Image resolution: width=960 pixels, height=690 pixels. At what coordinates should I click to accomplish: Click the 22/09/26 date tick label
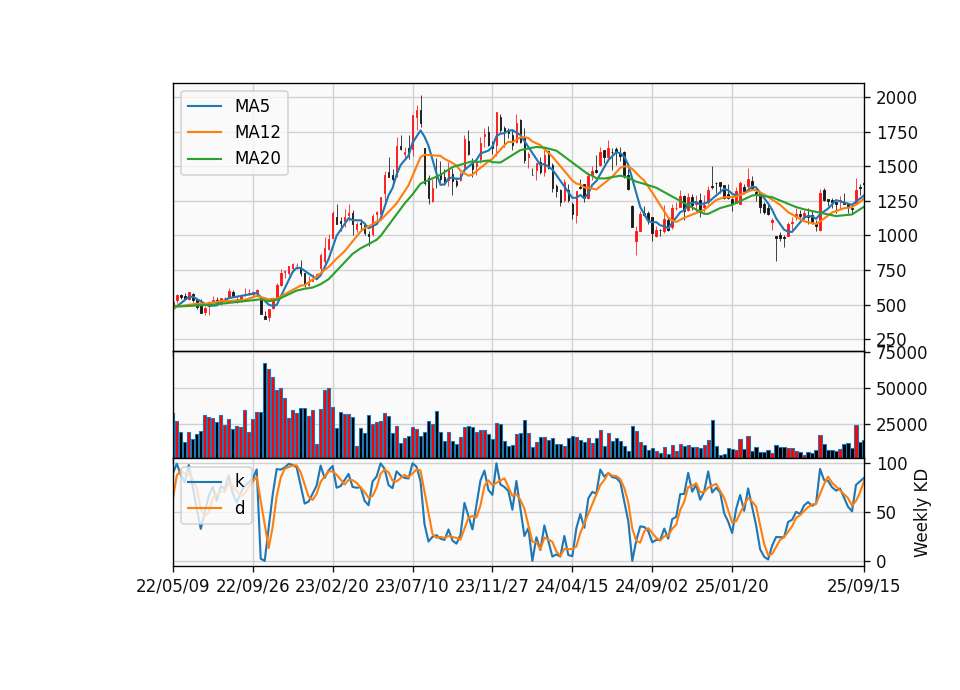point(253,586)
